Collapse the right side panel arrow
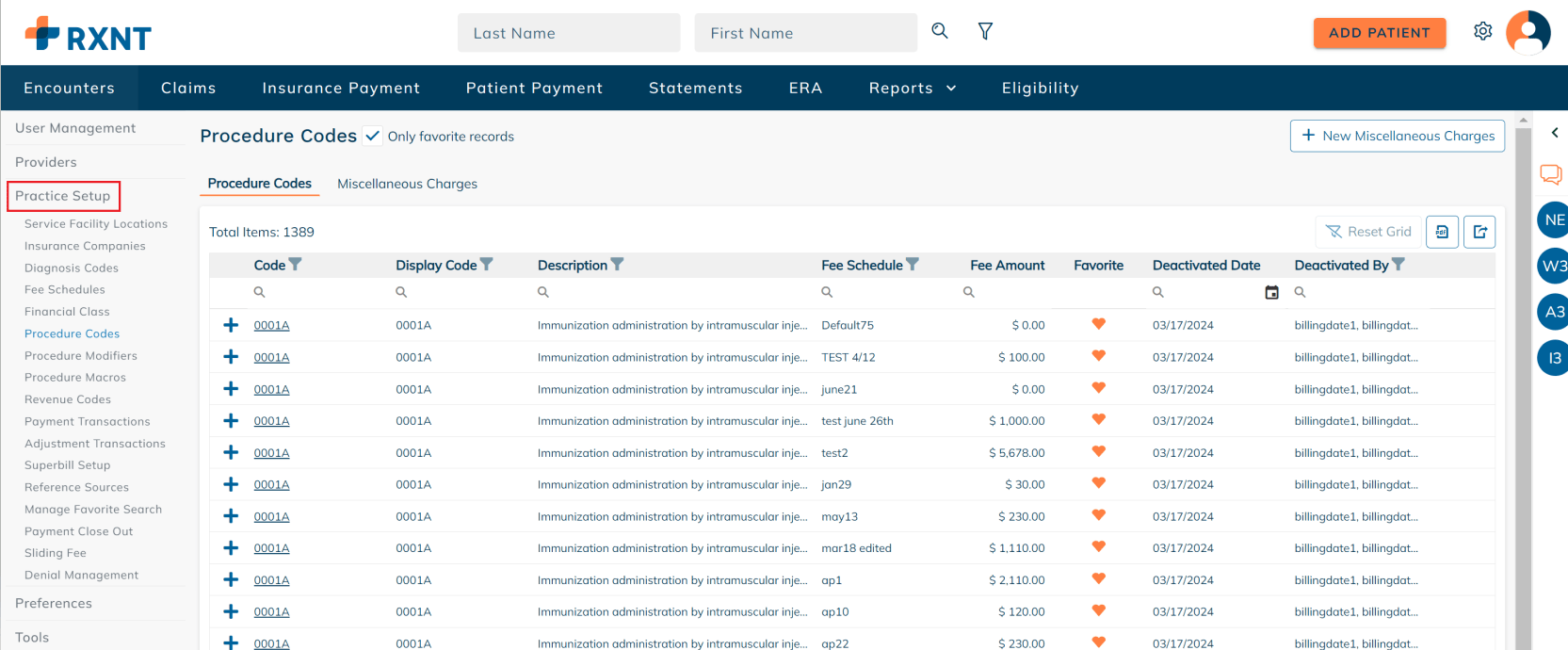 [x=1555, y=133]
